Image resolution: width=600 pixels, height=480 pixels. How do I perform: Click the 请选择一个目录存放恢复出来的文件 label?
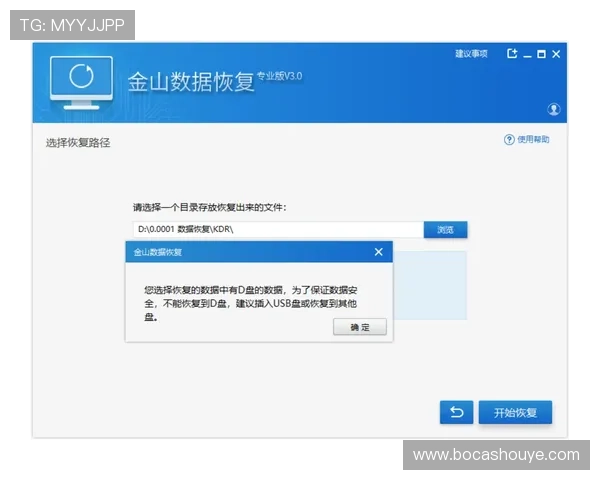coord(209,207)
